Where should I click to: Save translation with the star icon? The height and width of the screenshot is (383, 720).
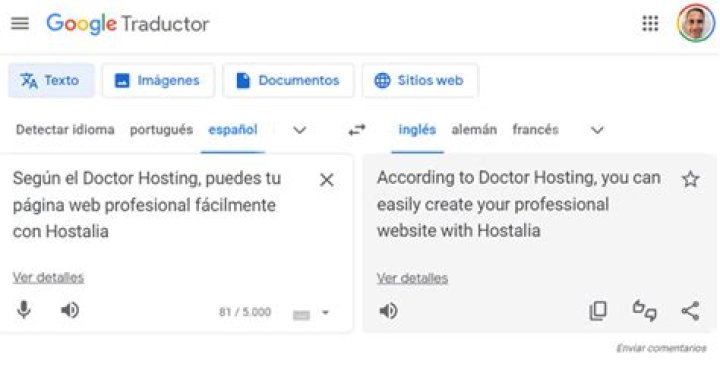[690, 179]
